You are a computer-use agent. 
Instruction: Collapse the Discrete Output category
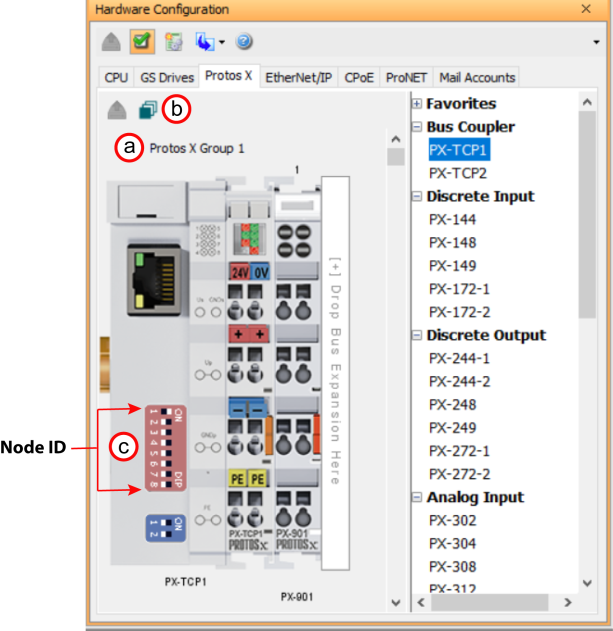(416, 336)
